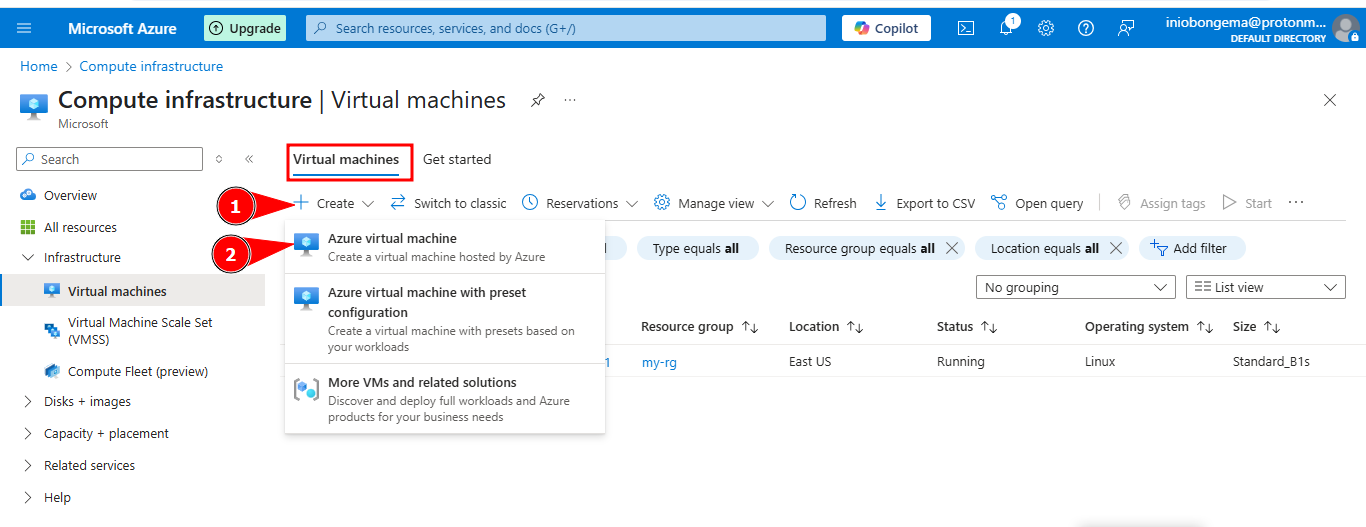Open the notifications bell

pyautogui.click(x=1007, y=28)
